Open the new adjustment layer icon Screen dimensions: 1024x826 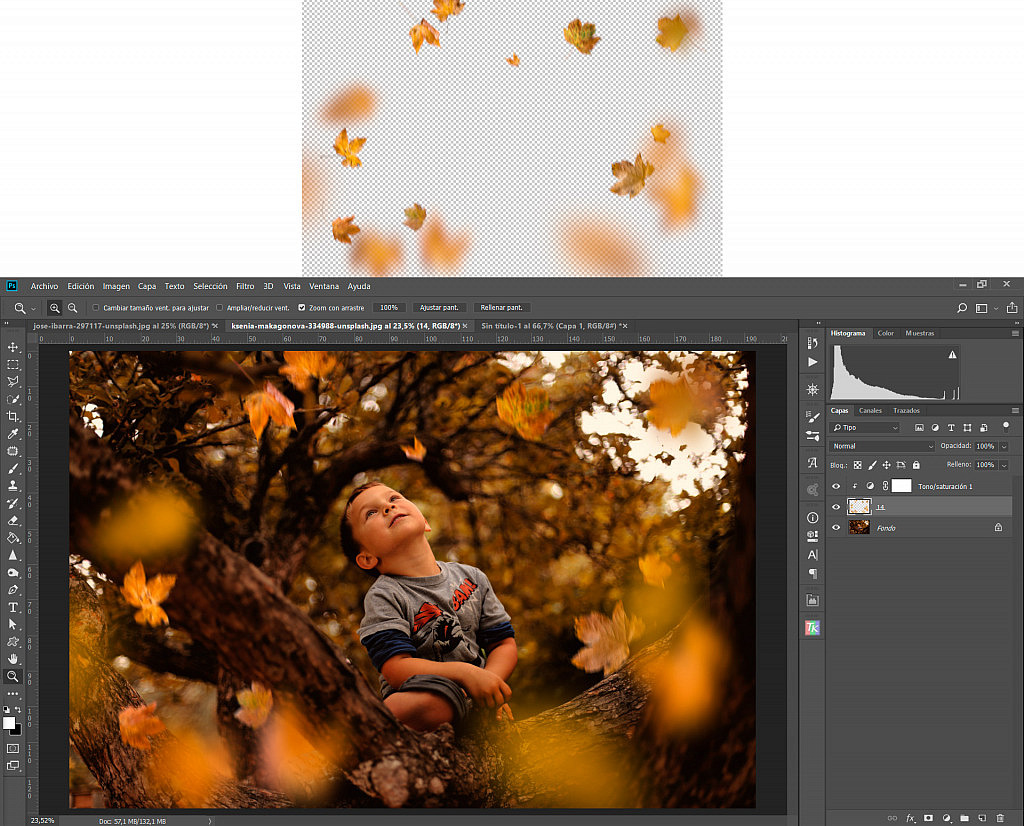946,818
